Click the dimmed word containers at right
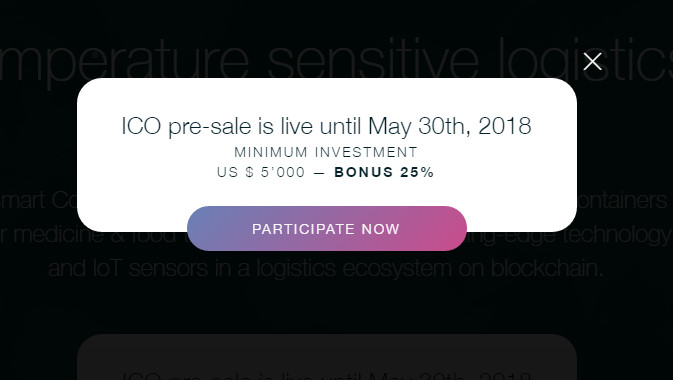Screen dimensions: 673x380 pyautogui.click(x=627, y=201)
